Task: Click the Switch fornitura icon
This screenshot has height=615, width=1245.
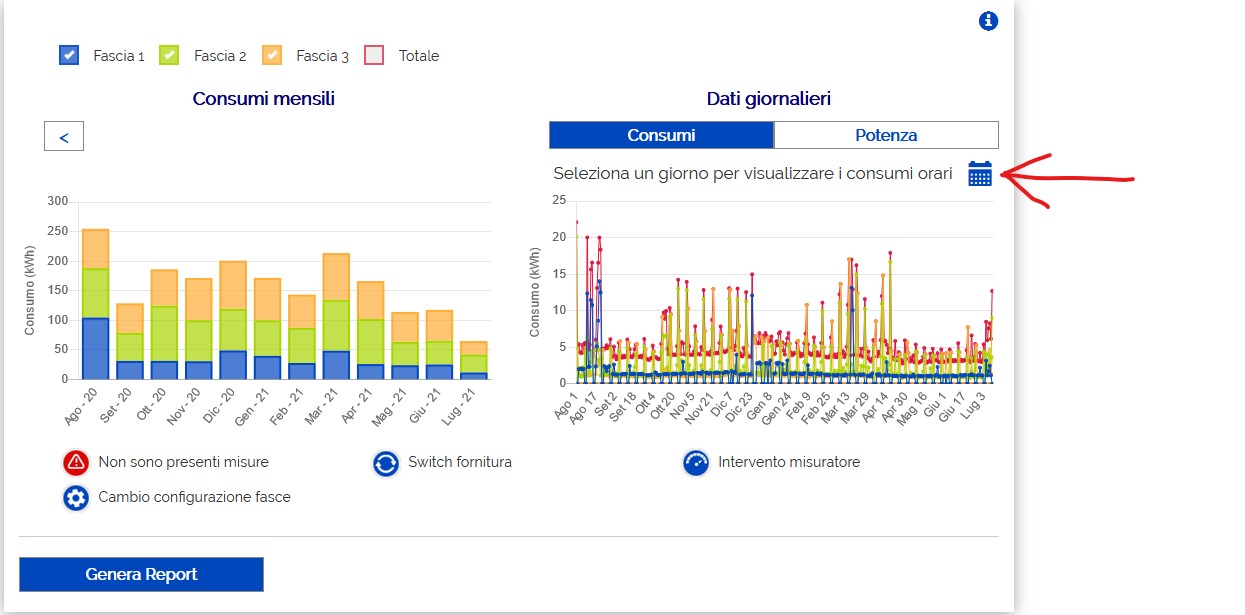Action: [386, 463]
